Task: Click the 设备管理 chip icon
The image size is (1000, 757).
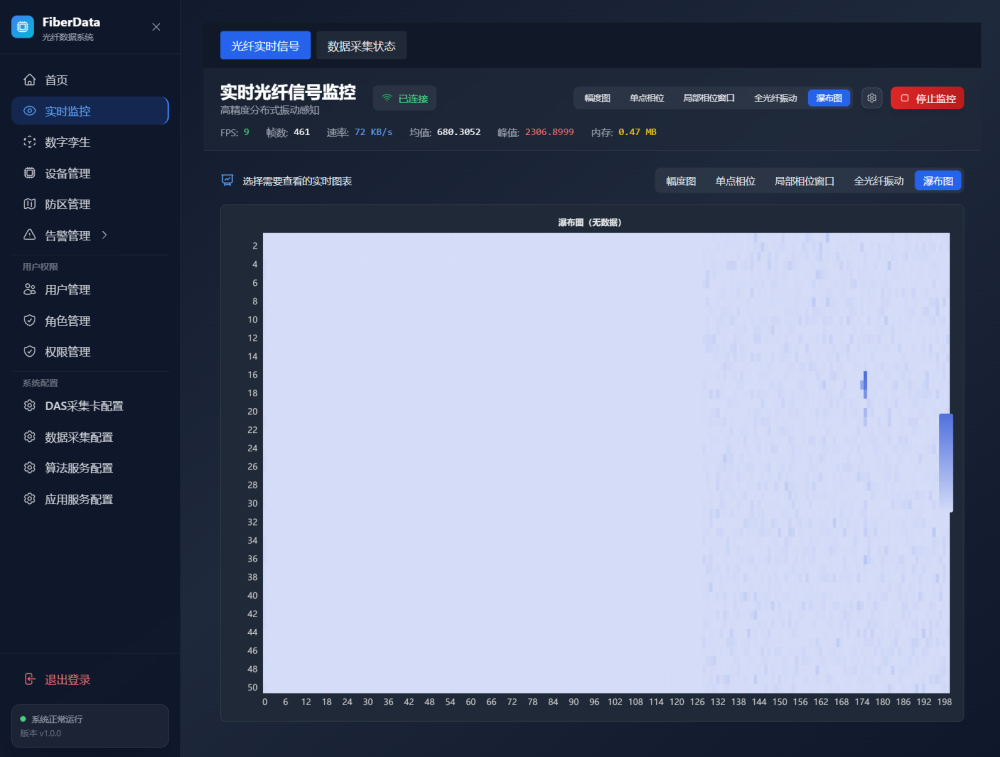Action: (x=30, y=173)
